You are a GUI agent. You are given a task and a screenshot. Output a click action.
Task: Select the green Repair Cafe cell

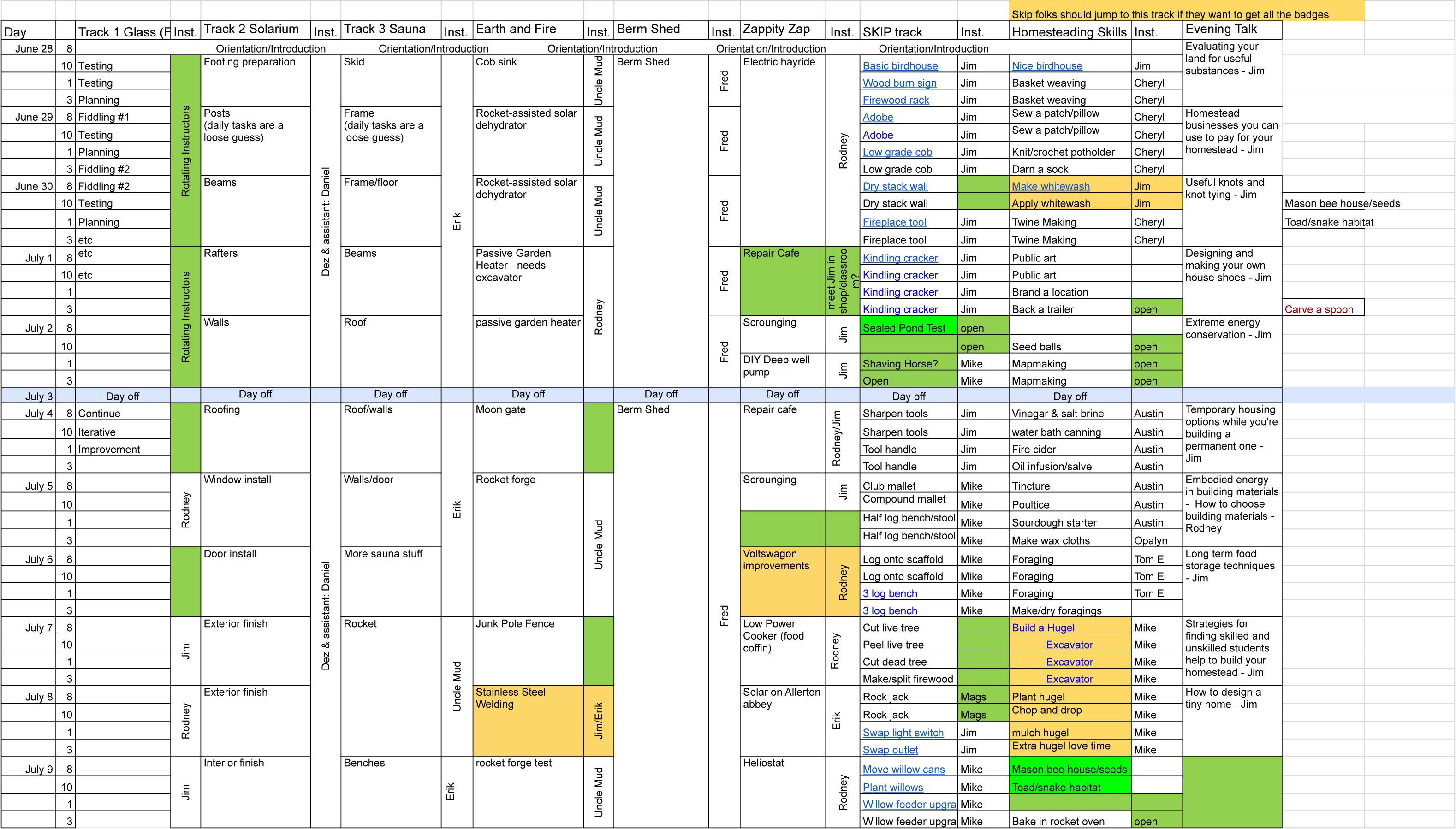click(782, 281)
